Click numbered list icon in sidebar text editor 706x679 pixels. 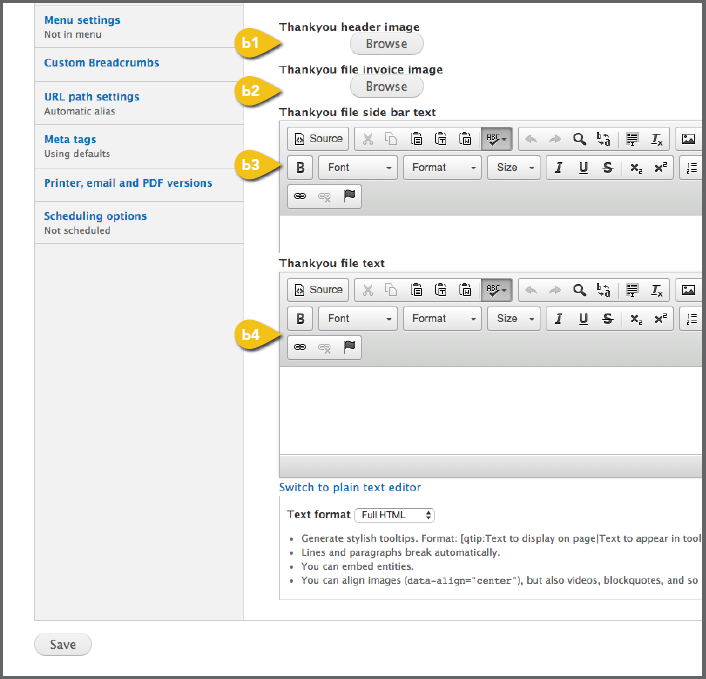tap(692, 168)
